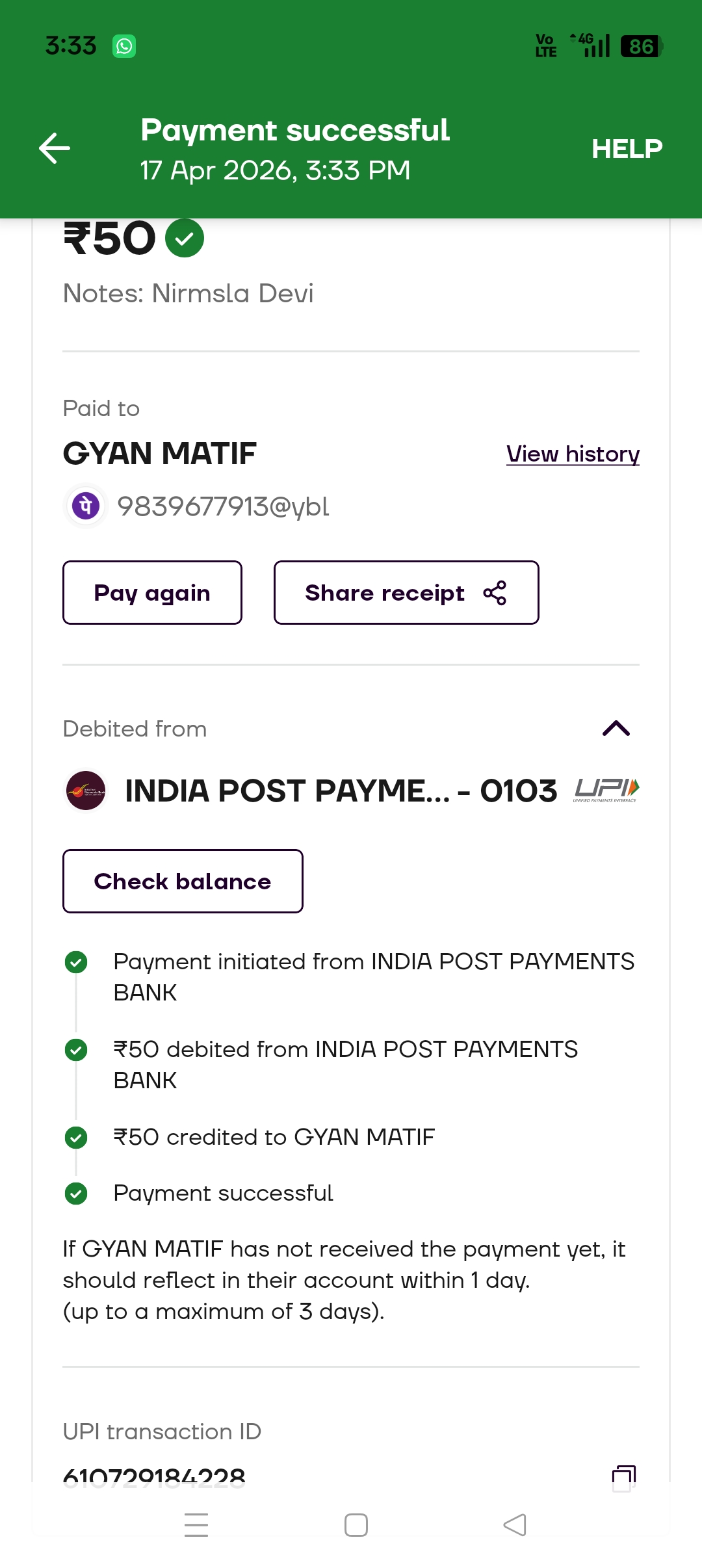The height and width of the screenshot is (1568, 702).
Task: Open HELP from the header
Action: 627,149
